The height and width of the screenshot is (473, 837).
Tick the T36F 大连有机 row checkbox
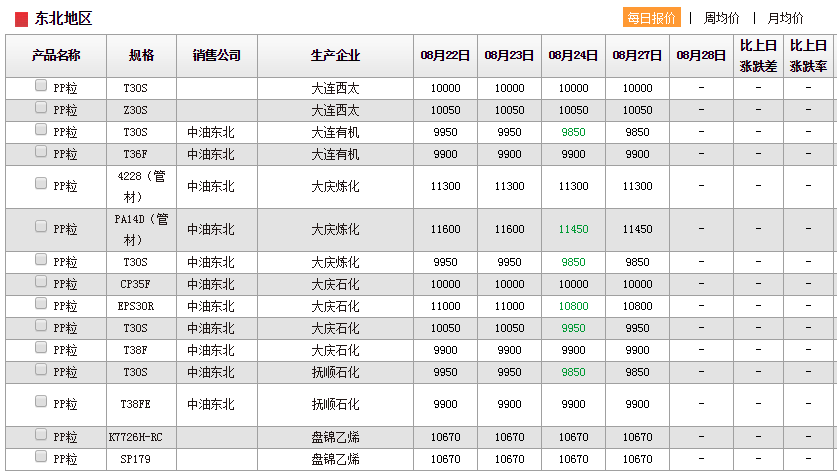point(41,151)
